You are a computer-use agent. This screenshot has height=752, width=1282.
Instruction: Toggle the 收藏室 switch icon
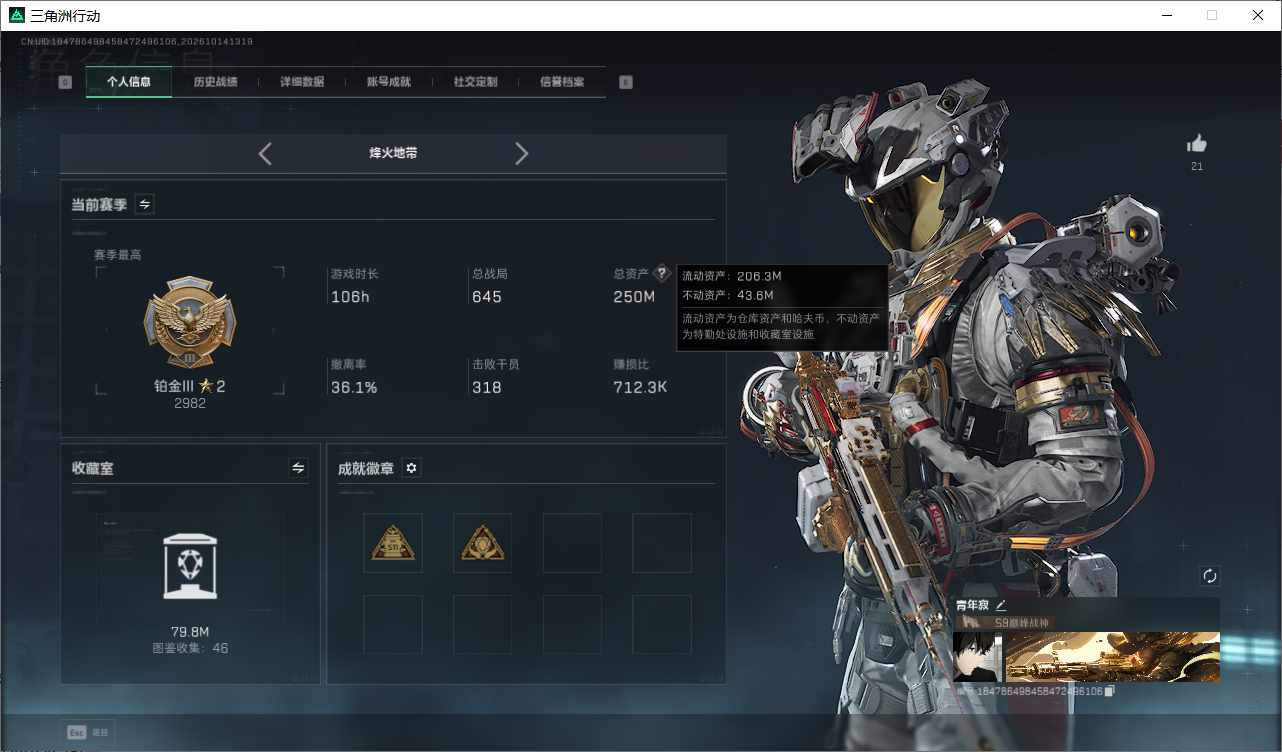coord(298,467)
